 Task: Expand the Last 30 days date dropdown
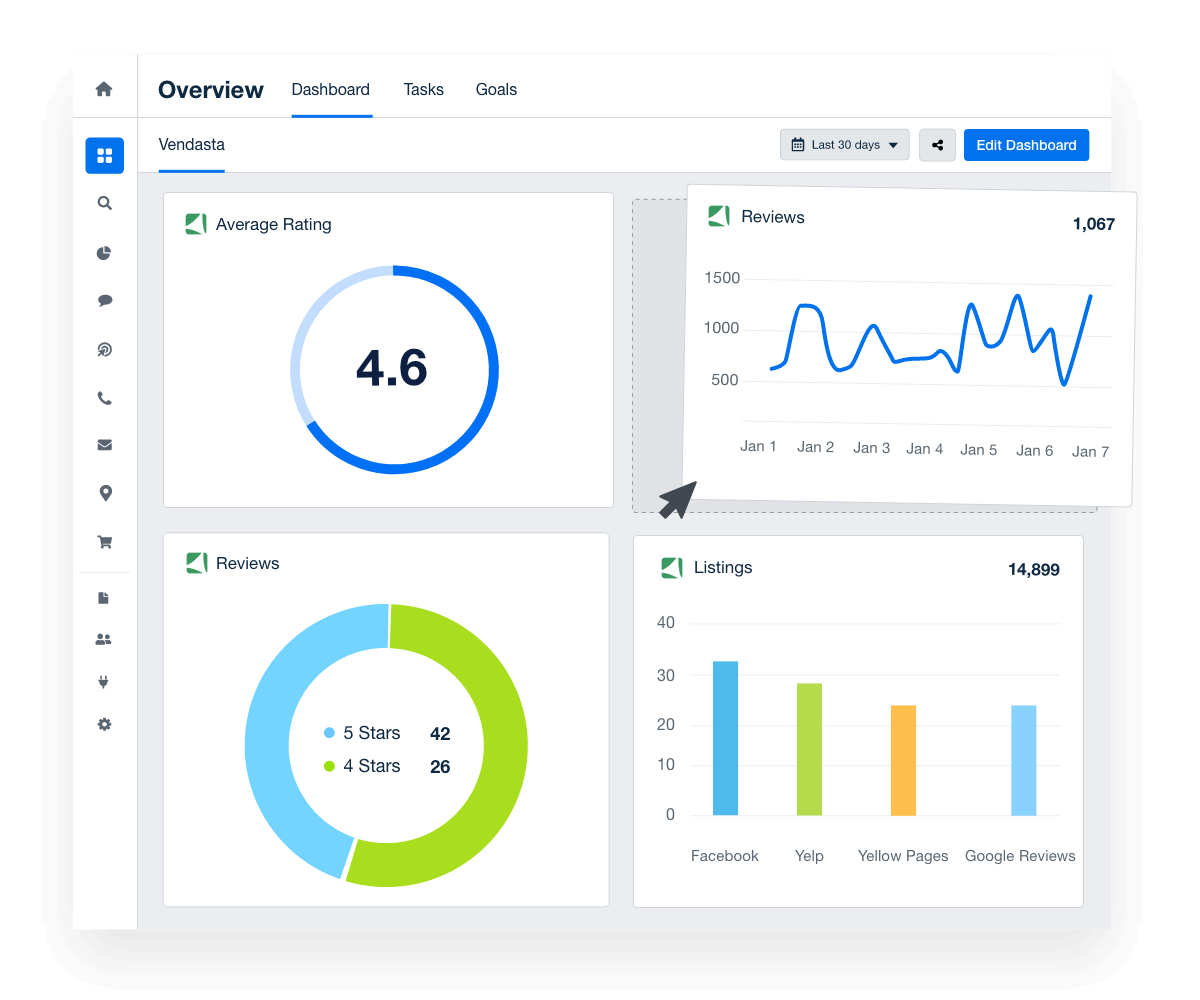pyautogui.click(x=845, y=145)
